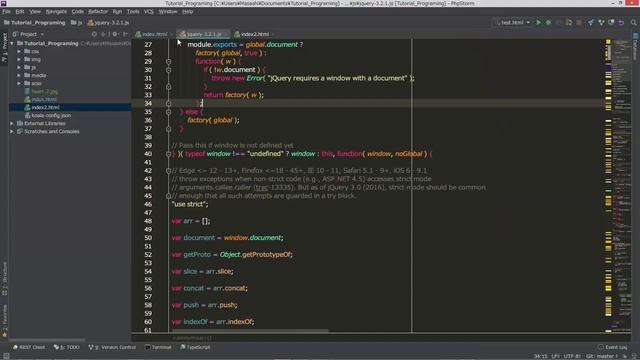The width and height of the screenshot is (640, 360).
Task: Open the Refactor menu
Action: click(98, 11)
